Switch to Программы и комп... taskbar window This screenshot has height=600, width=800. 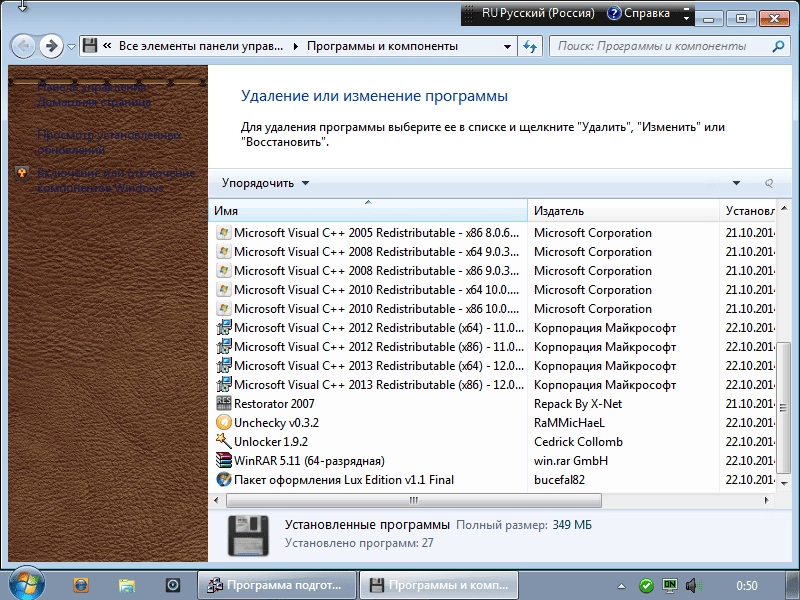pyautogui.click(x=439, y=585)
